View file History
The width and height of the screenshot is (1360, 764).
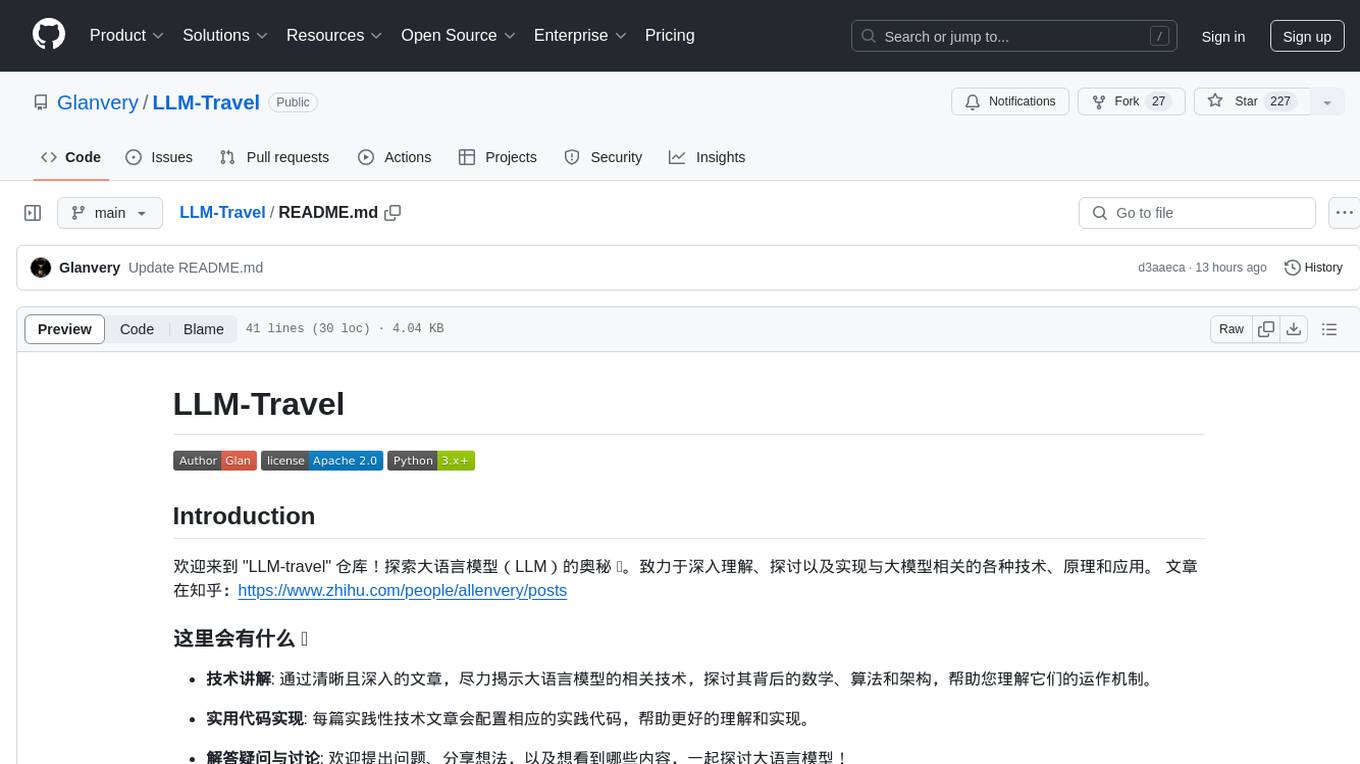(x=1313, y=267)
